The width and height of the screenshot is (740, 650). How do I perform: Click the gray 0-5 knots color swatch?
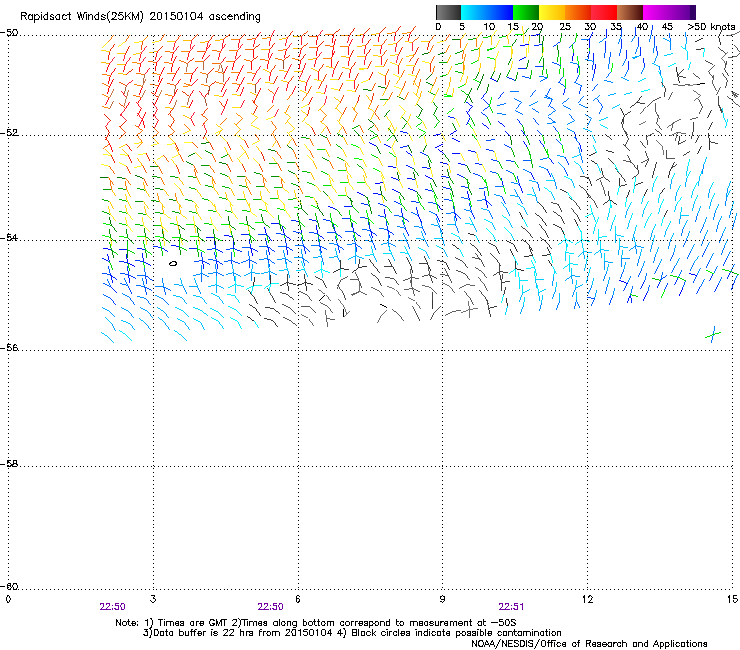pyautogui.click(x=448, y=12)
